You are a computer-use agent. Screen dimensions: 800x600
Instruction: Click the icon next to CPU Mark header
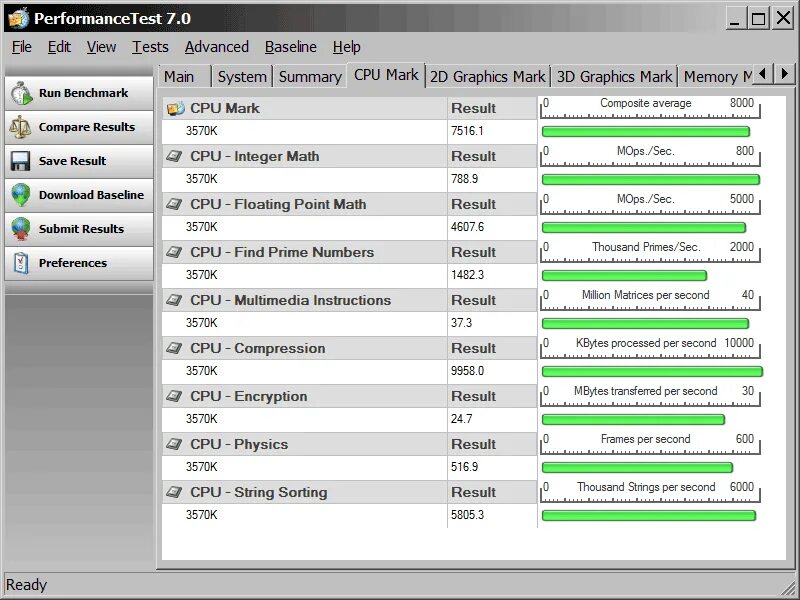176,108
